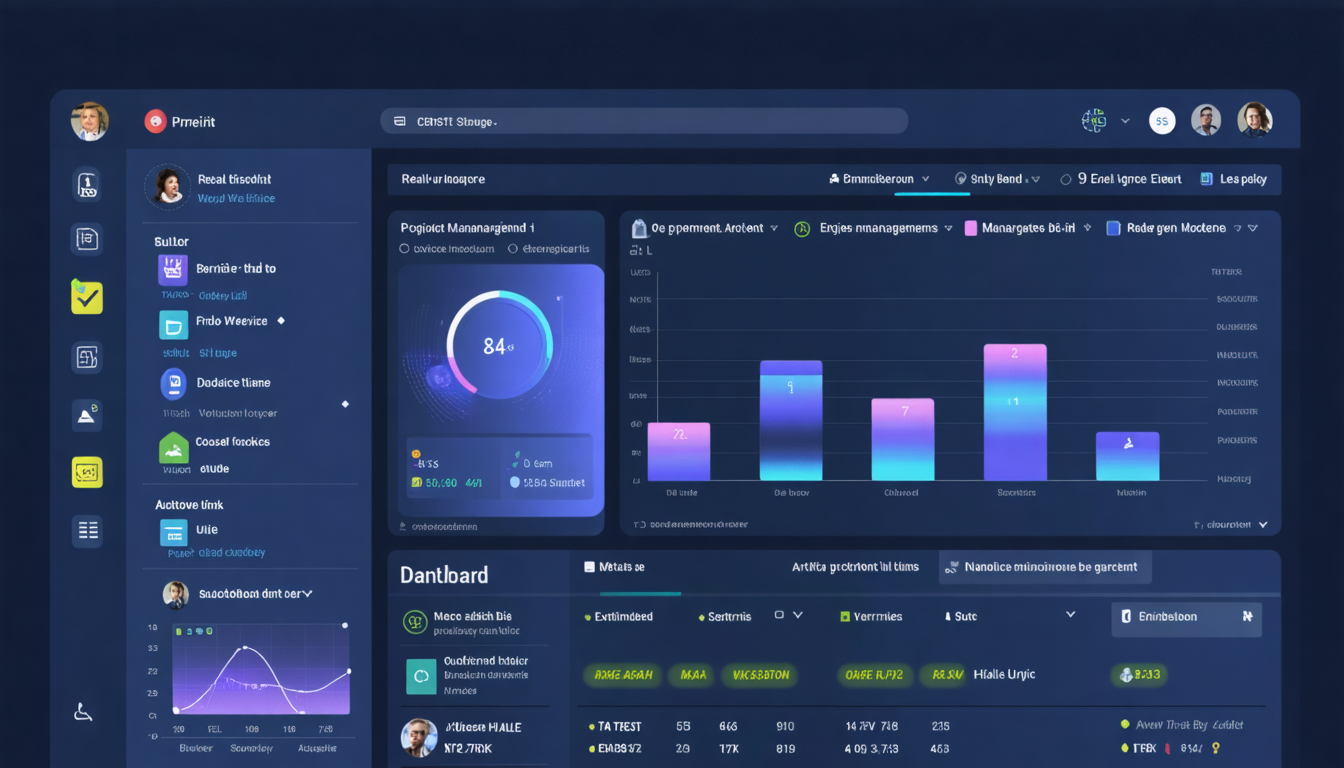Click the pink Manargates Bé-irl legend swatch
This screenshot has height=768, width=1344.
[x=970, y=229]
